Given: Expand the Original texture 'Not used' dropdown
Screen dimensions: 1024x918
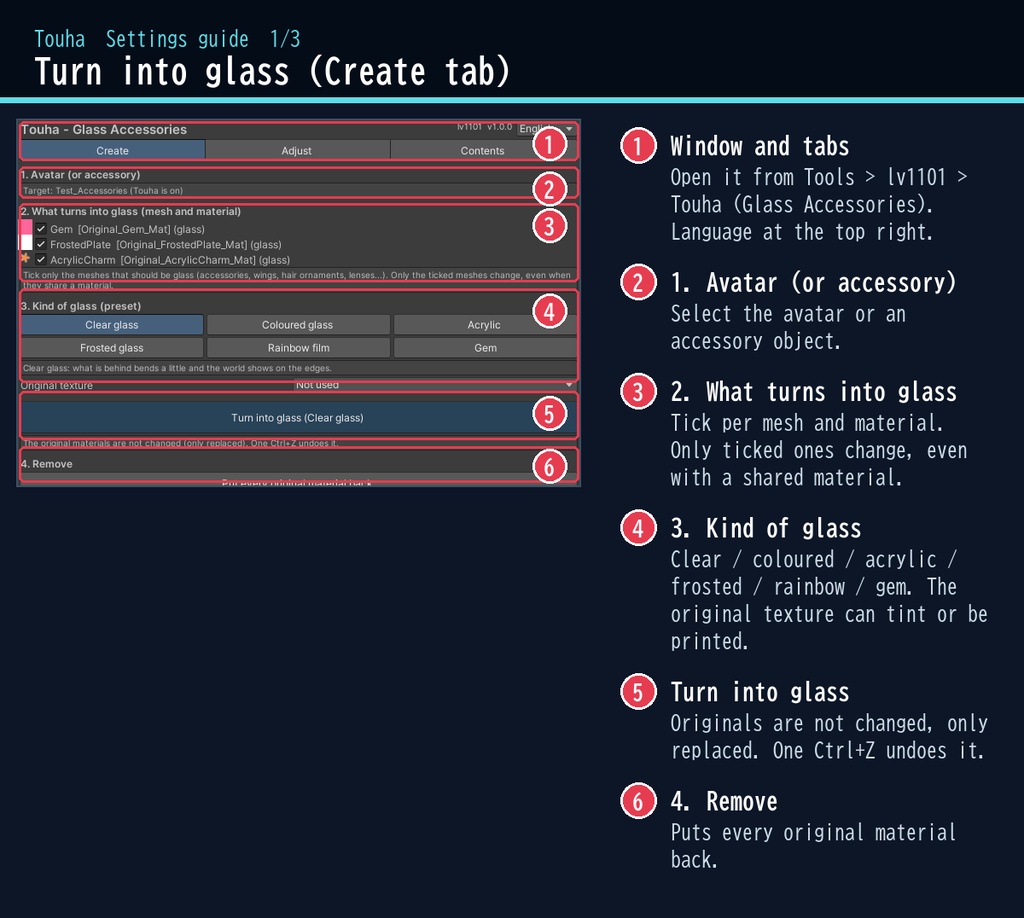Looking at the screenshot, I should click(434, 385).
